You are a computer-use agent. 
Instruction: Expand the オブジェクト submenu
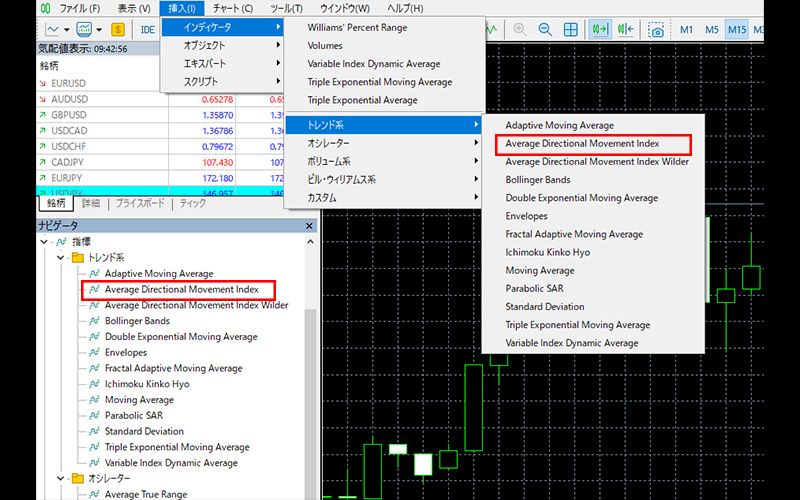[222, 45]
